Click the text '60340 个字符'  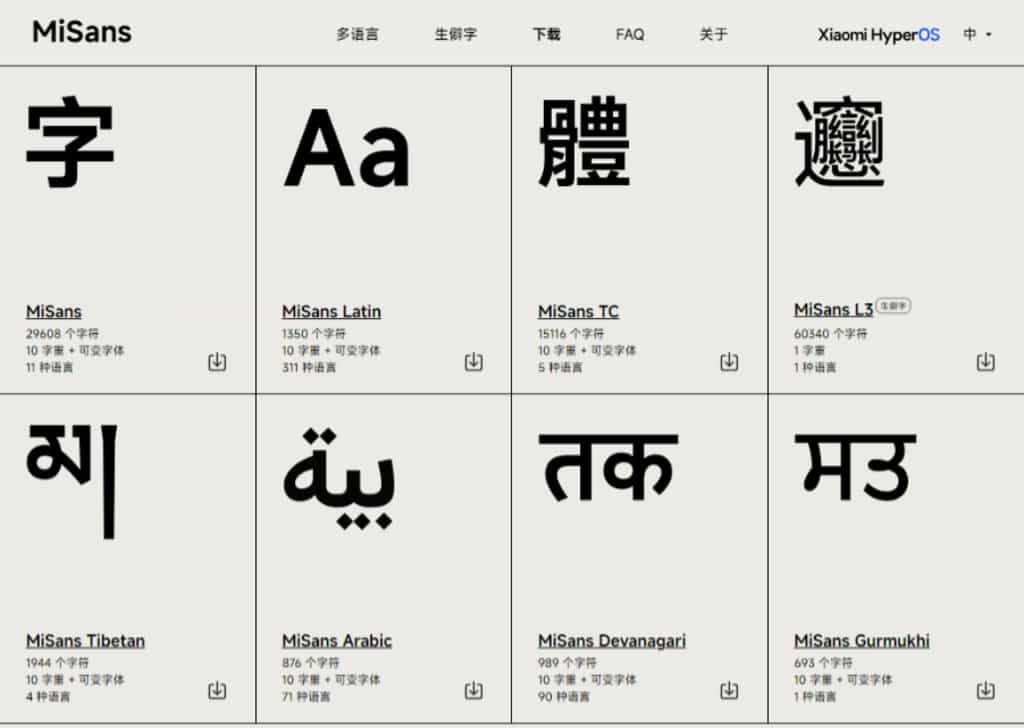[x=831, y=334]
